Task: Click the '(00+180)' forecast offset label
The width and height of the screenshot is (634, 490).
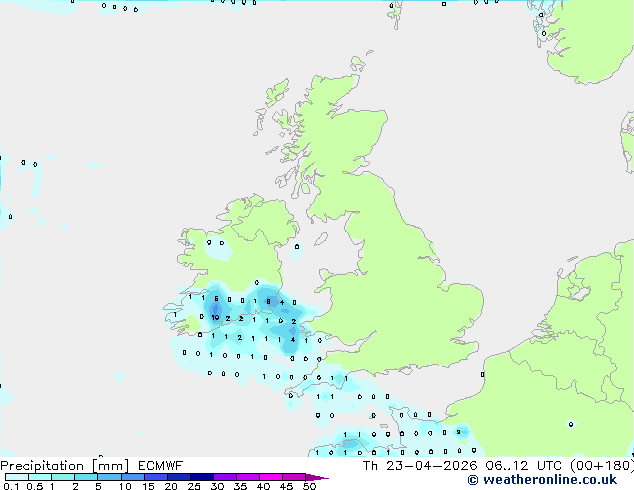Action: [x=602, y=466]
